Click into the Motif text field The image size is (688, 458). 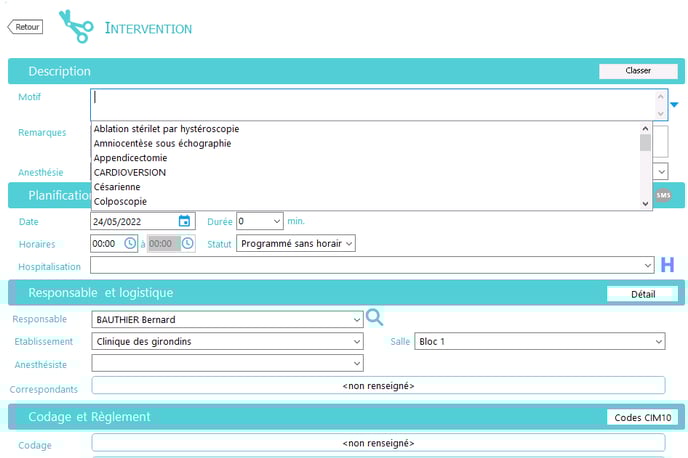pyautogui.click(x=370, y=98)
